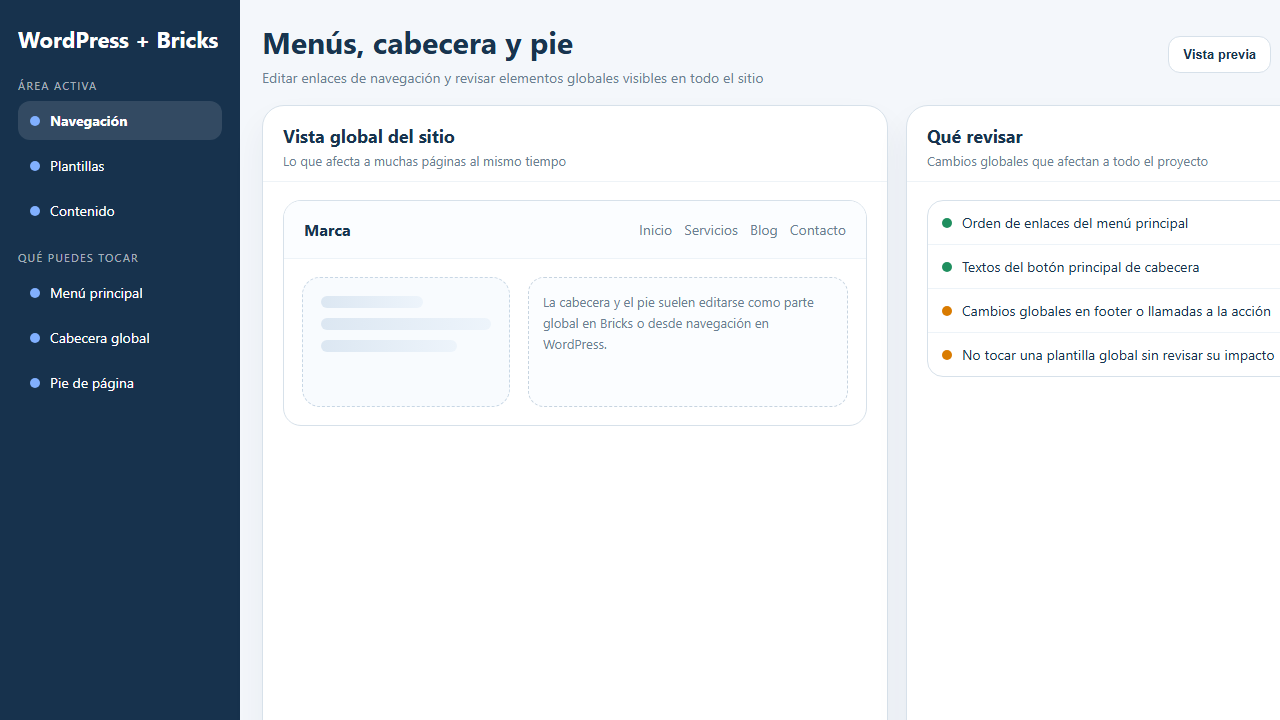Open the Blog nav link
The height and width of the screenshot is (720, 1280).
coord(763,230)
